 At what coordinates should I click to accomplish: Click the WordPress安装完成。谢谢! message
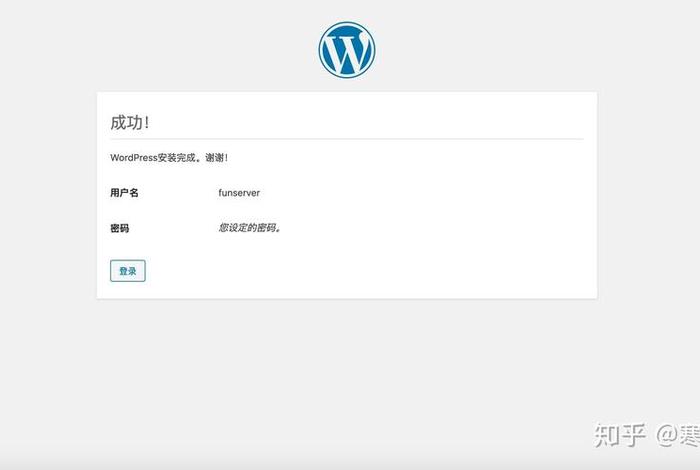click(169, 158)
